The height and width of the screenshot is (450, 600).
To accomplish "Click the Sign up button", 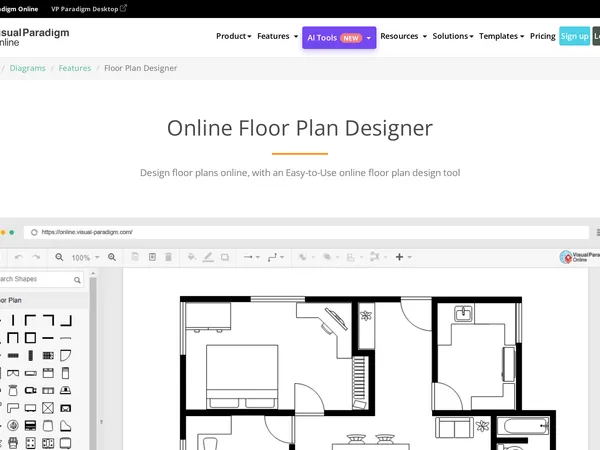I will coord(574,36).
